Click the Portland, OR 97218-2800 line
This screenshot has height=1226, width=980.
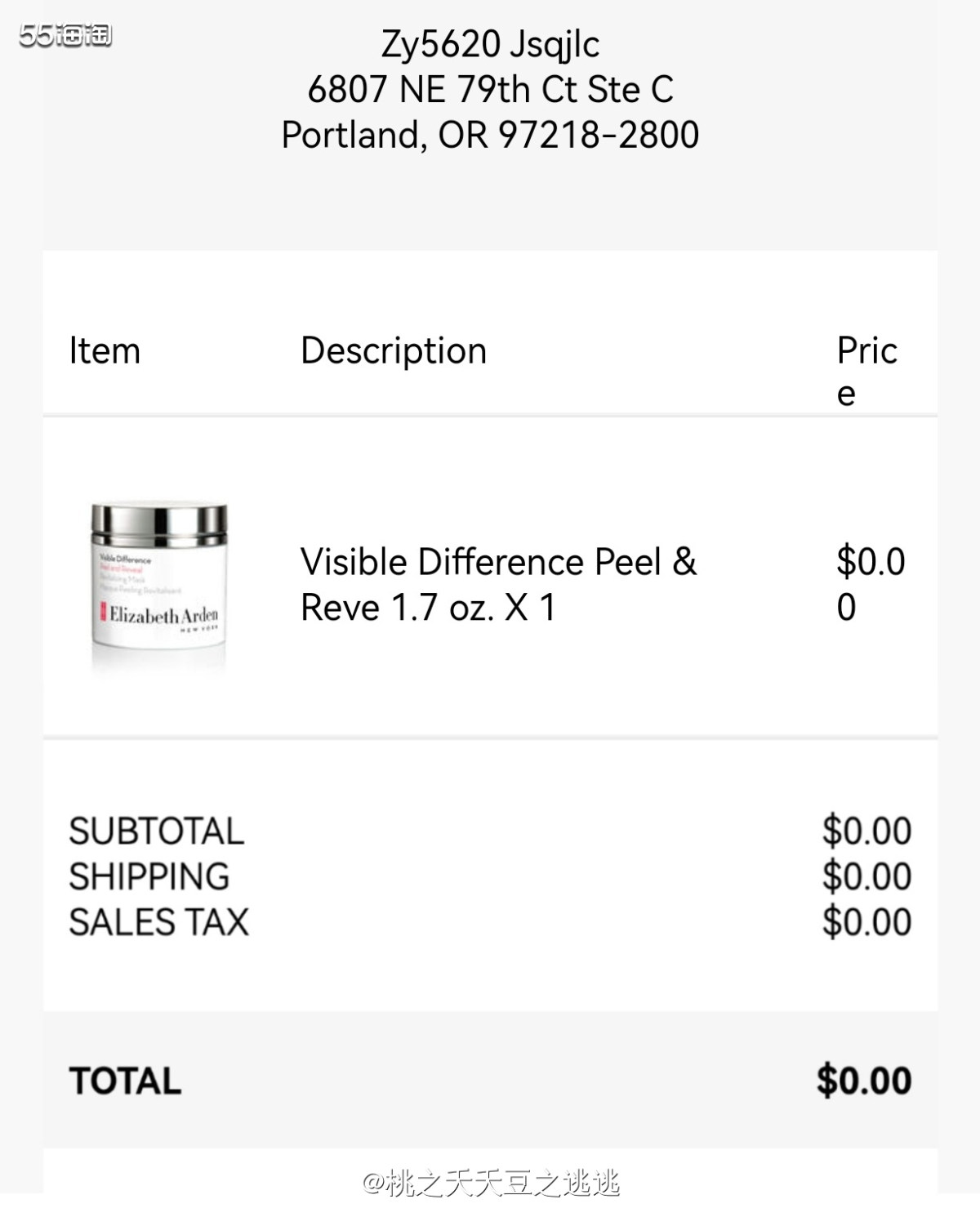click(490, 135)
